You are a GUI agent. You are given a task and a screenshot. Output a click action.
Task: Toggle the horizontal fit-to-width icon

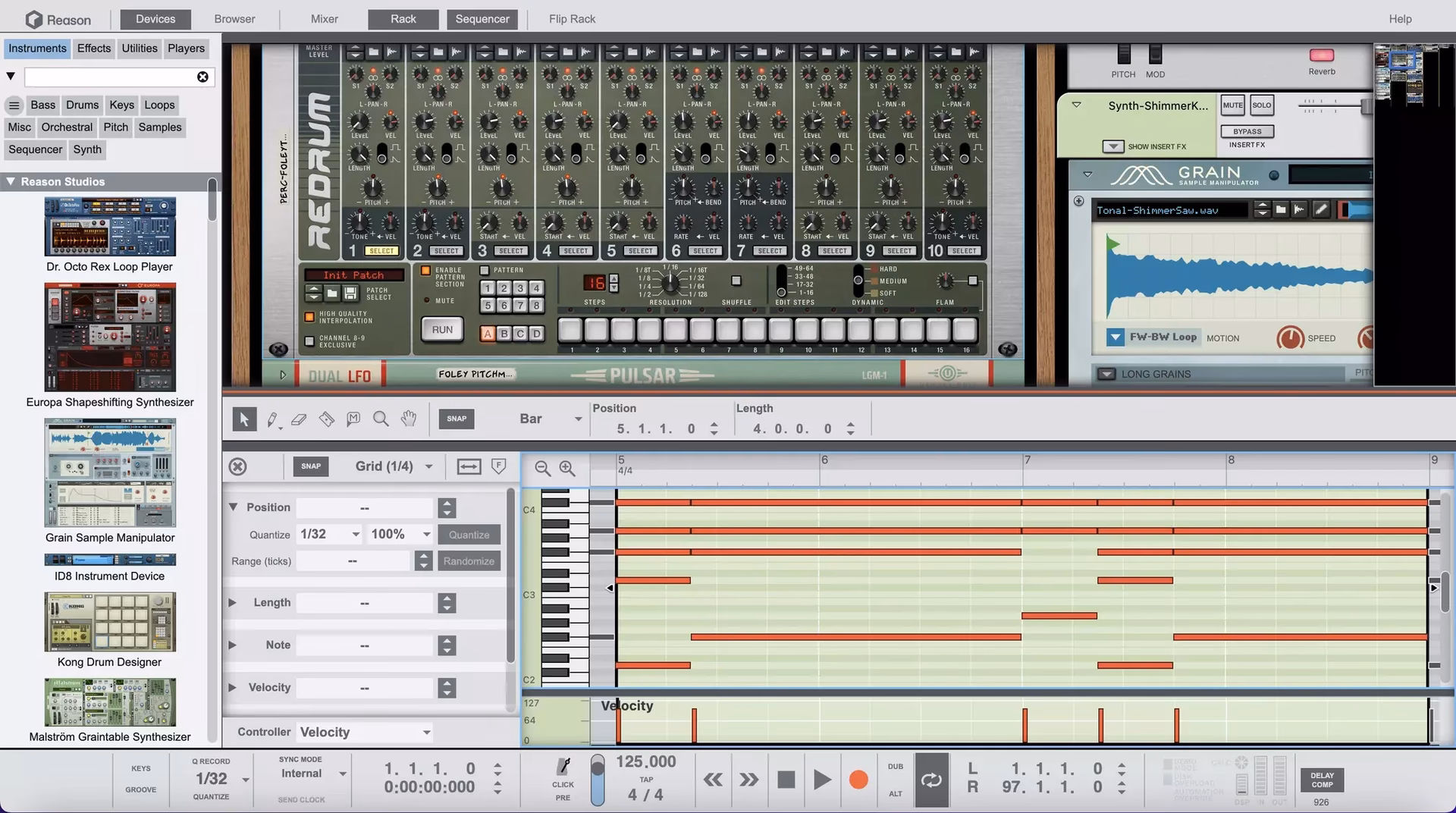tap(469, 466)
